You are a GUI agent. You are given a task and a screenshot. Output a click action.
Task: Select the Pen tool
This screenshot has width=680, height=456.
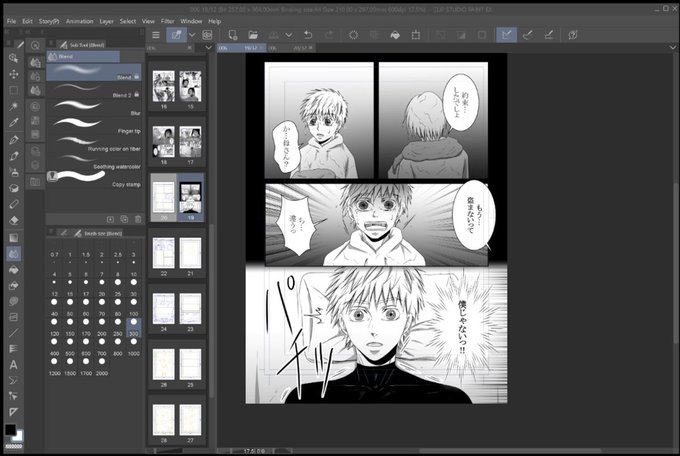[x=13, y=140]
